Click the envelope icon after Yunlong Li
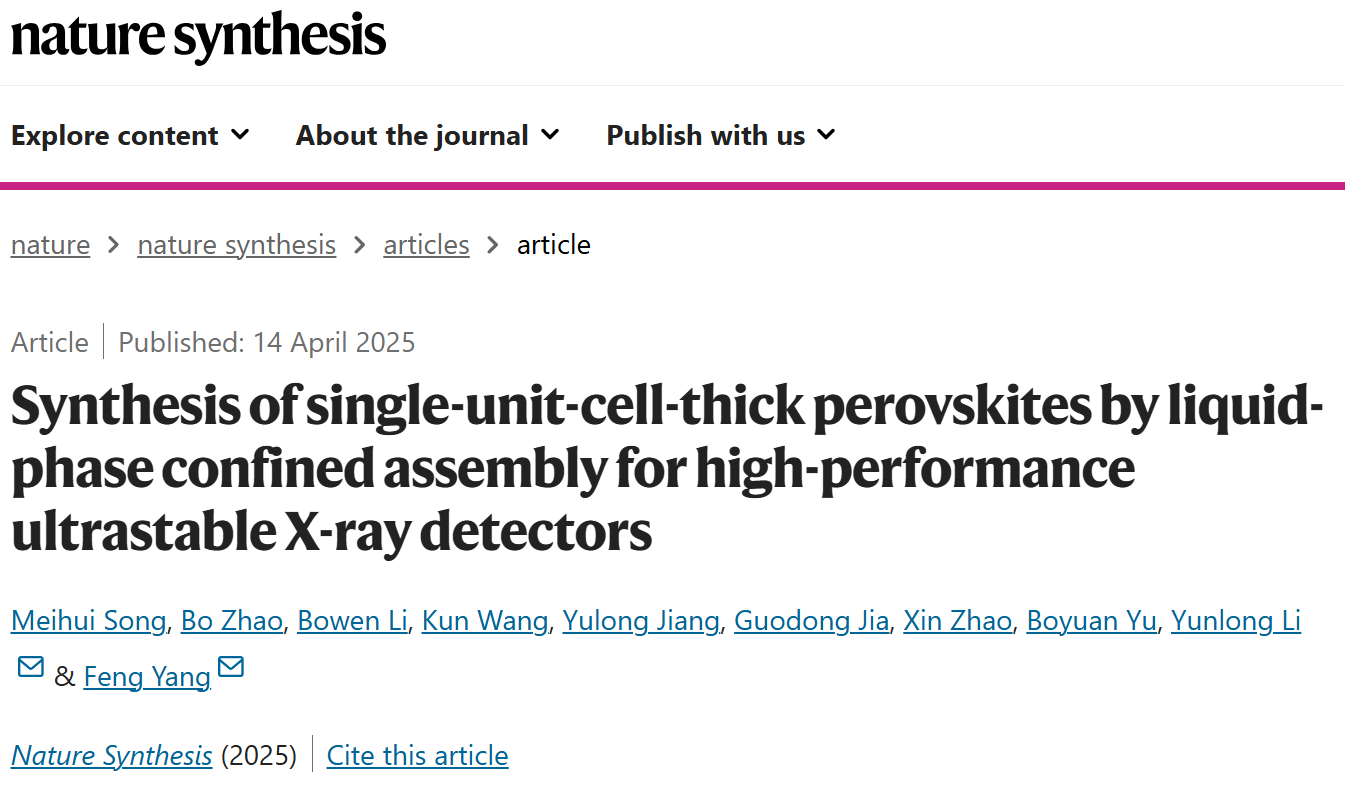This screenshot has height=790, width=1345. pos(31,666)
